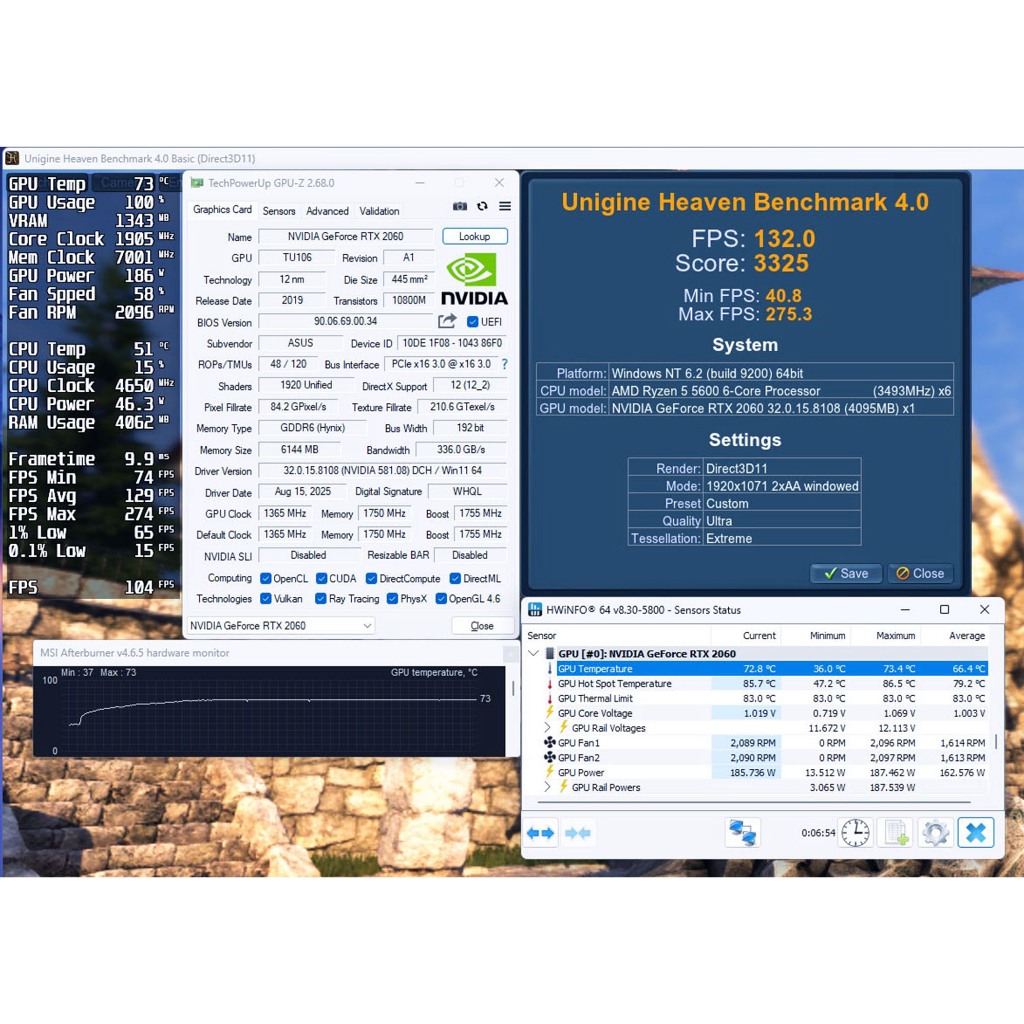Click the GPU Power lightning icon
Image resolution: width=1024 pixels, height=1024 pixels.
click(550, 772)
